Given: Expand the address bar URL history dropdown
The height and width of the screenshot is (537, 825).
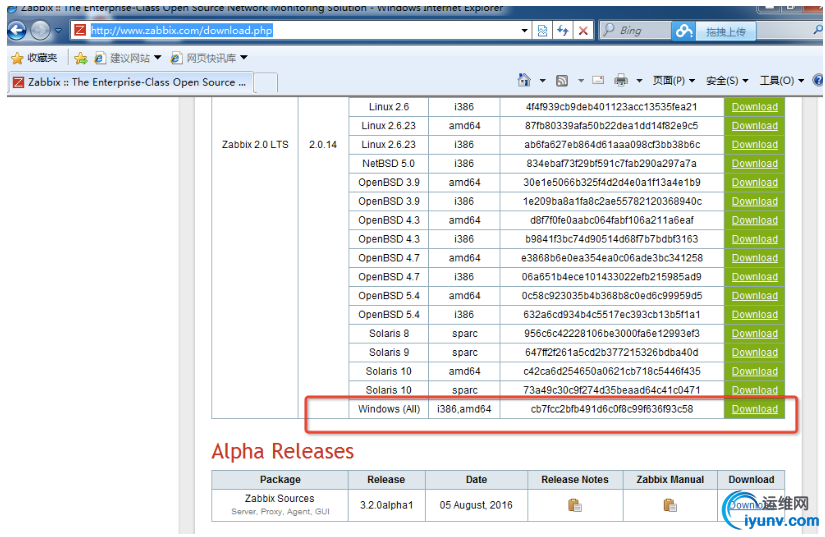Looking at the screenshot, I should pos(525,31).
